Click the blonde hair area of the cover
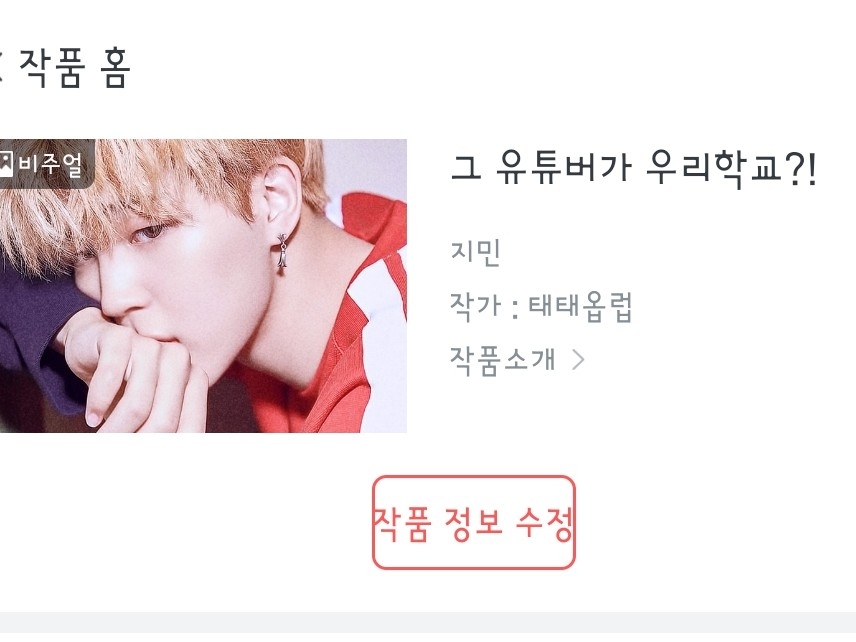Image resolution: width=856 pixels, height=642 pixels. click(142, 186)
